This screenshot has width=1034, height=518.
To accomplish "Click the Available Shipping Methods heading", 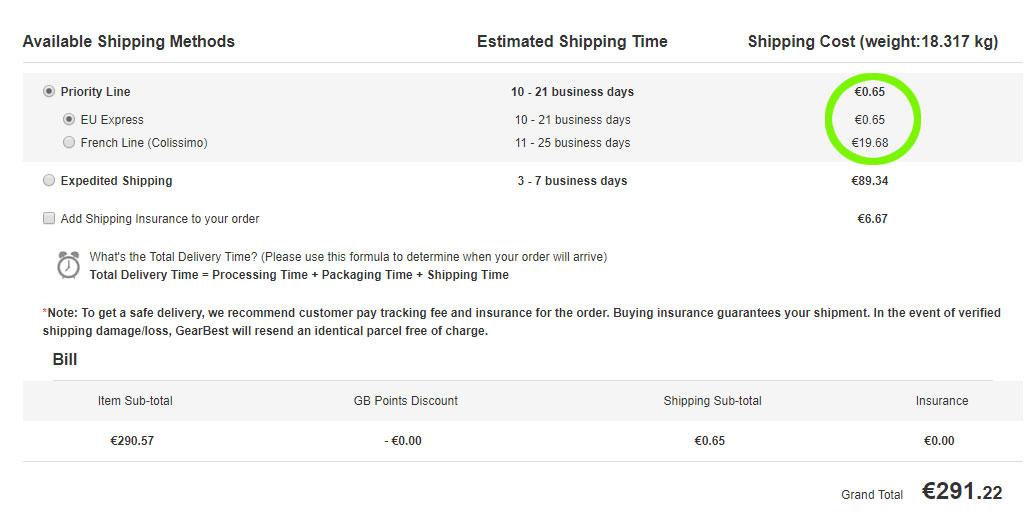I will click(129, 42).
